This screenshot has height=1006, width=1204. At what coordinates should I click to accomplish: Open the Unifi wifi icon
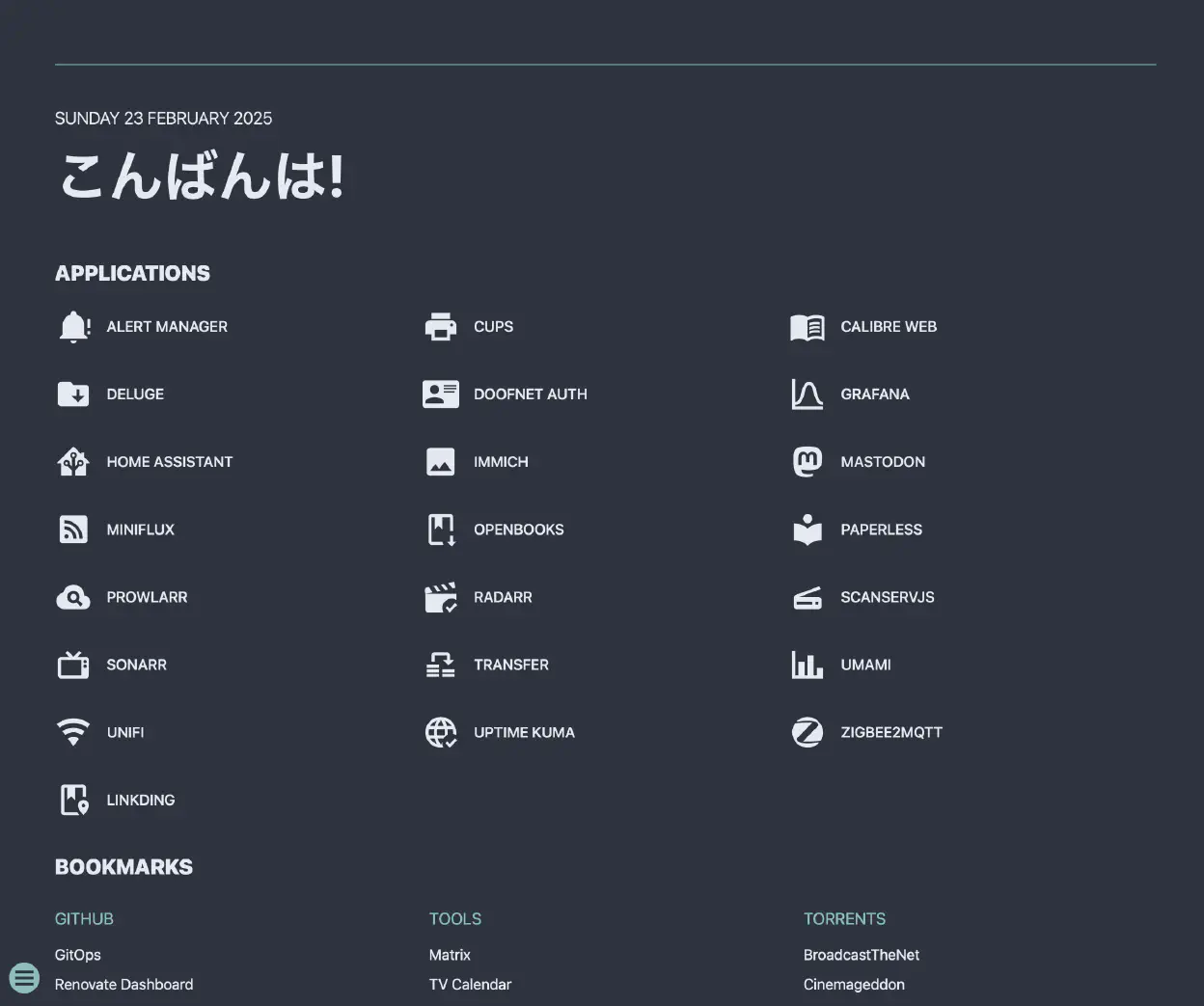click(x=73, y=732)
